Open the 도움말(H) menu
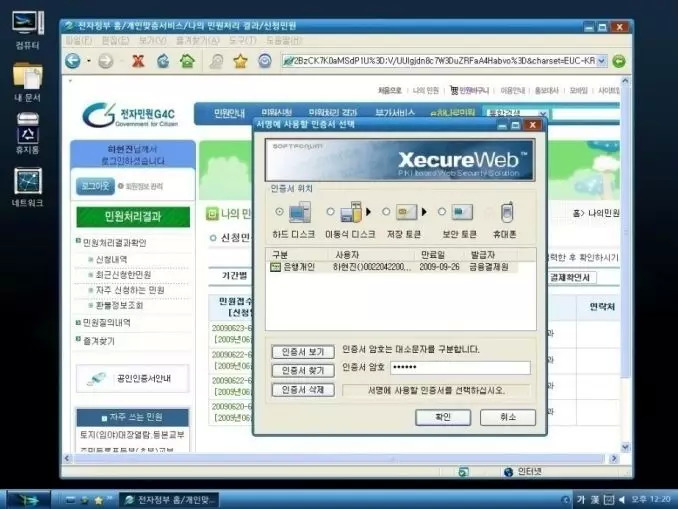Screen dimensions: 678x509 tap(284, 41)
